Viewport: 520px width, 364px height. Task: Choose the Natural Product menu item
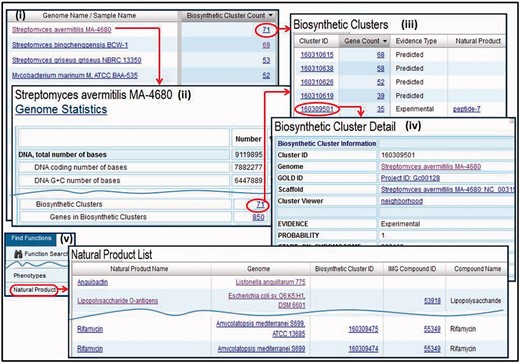[34, 290]
